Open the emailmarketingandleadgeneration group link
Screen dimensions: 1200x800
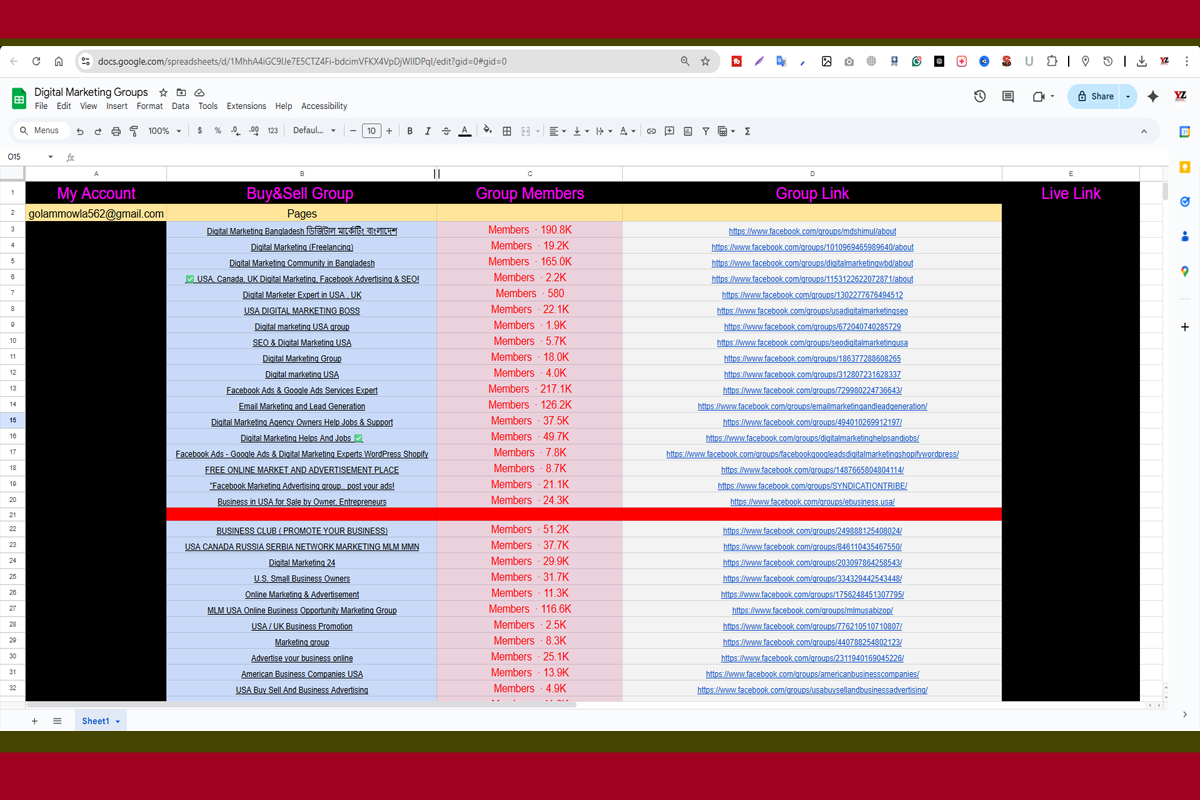coord(812,407)
